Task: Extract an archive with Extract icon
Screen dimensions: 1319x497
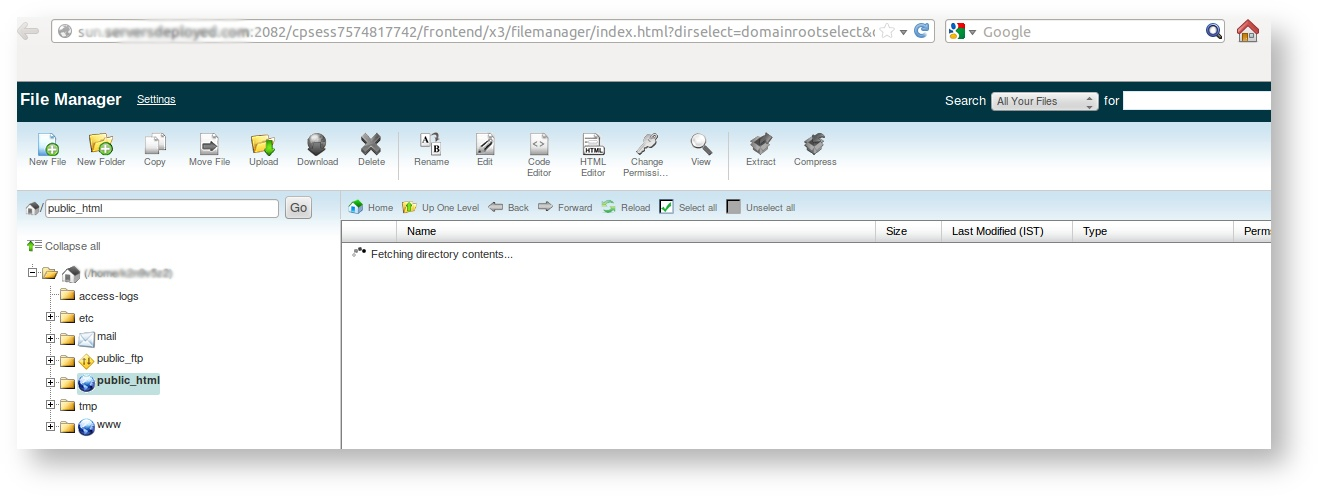Action: click(x=761, y=144)
